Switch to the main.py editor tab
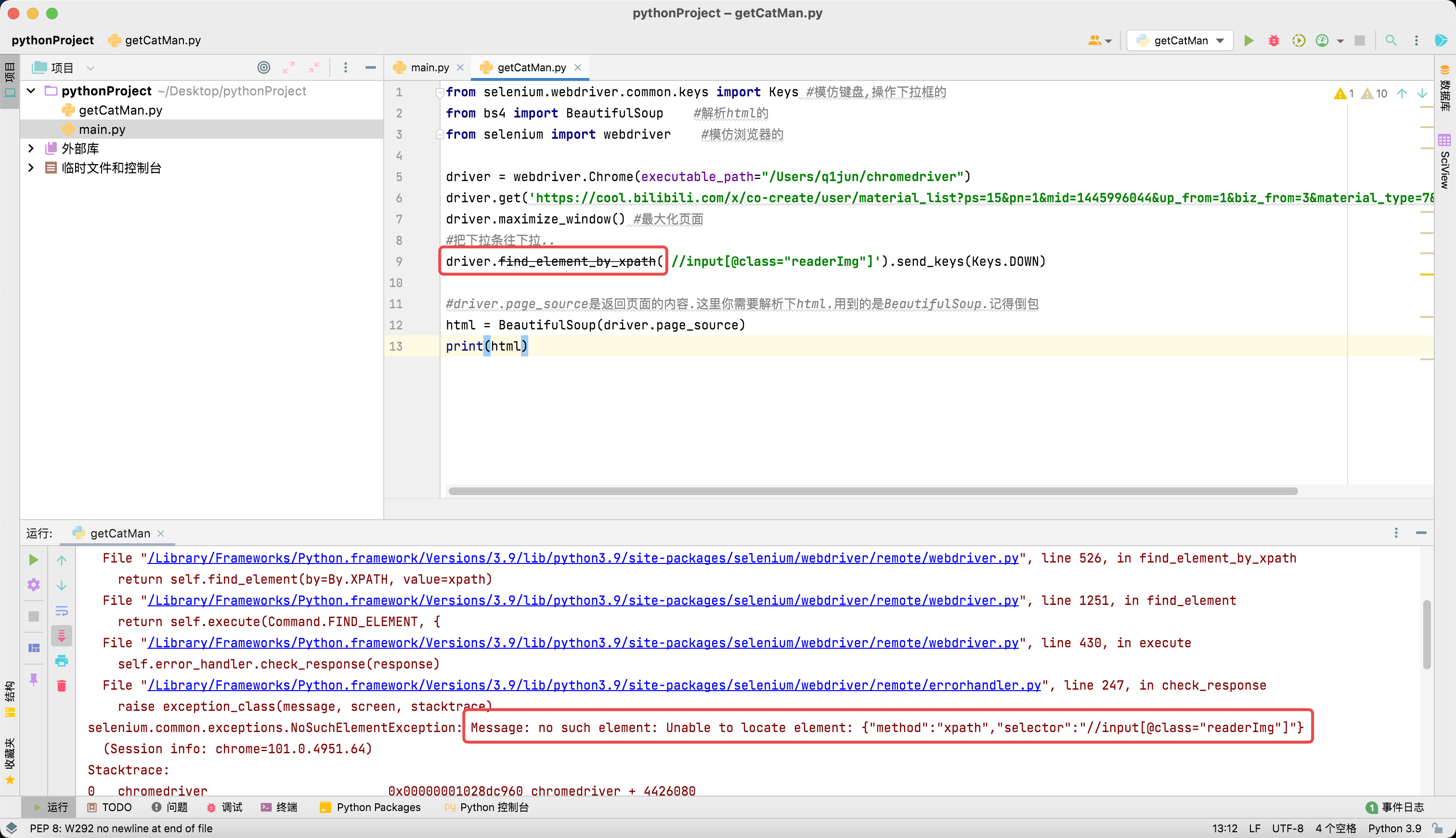 click(x=429, y=67)
